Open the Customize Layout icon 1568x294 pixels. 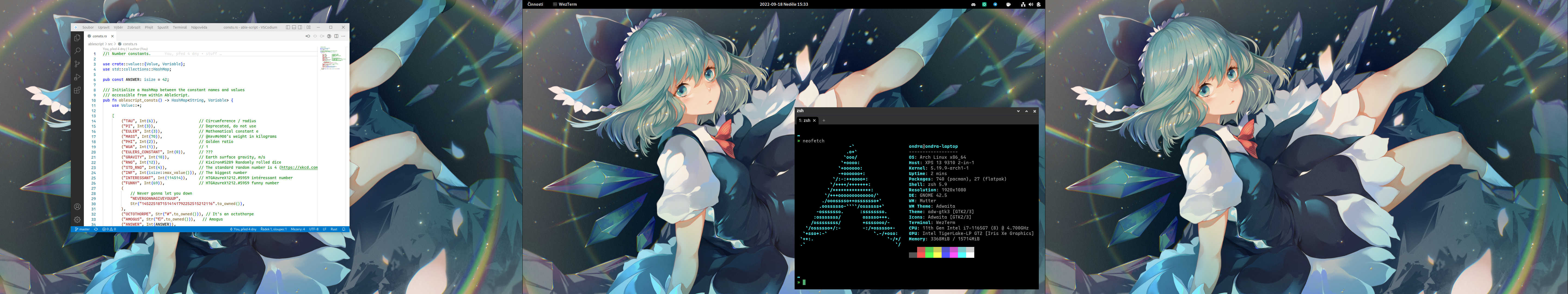coord(309,27)
